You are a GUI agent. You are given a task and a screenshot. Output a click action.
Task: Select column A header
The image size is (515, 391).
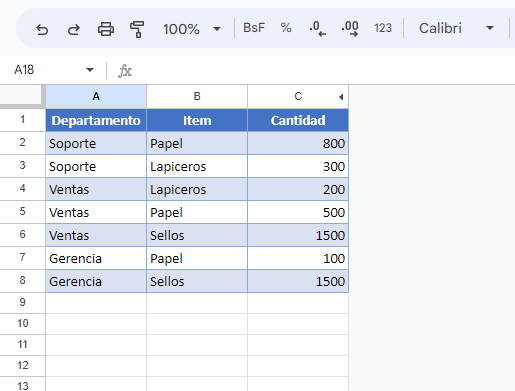tap(96, 97)
